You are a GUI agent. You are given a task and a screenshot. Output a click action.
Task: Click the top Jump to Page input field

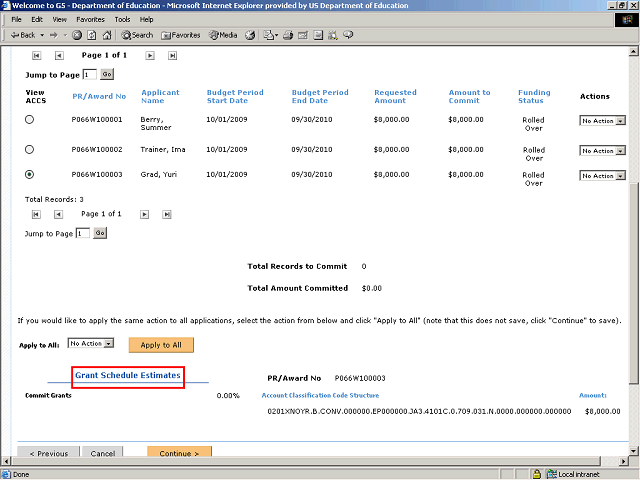[89, 74]
